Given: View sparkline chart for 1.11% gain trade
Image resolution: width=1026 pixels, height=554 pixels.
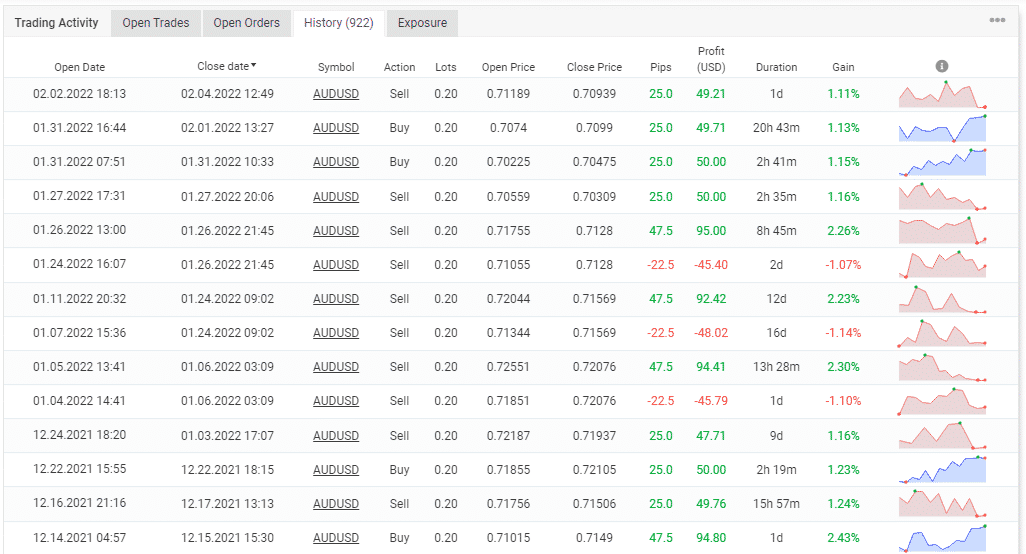Looking at the screenshot, I should pos(942,94).
